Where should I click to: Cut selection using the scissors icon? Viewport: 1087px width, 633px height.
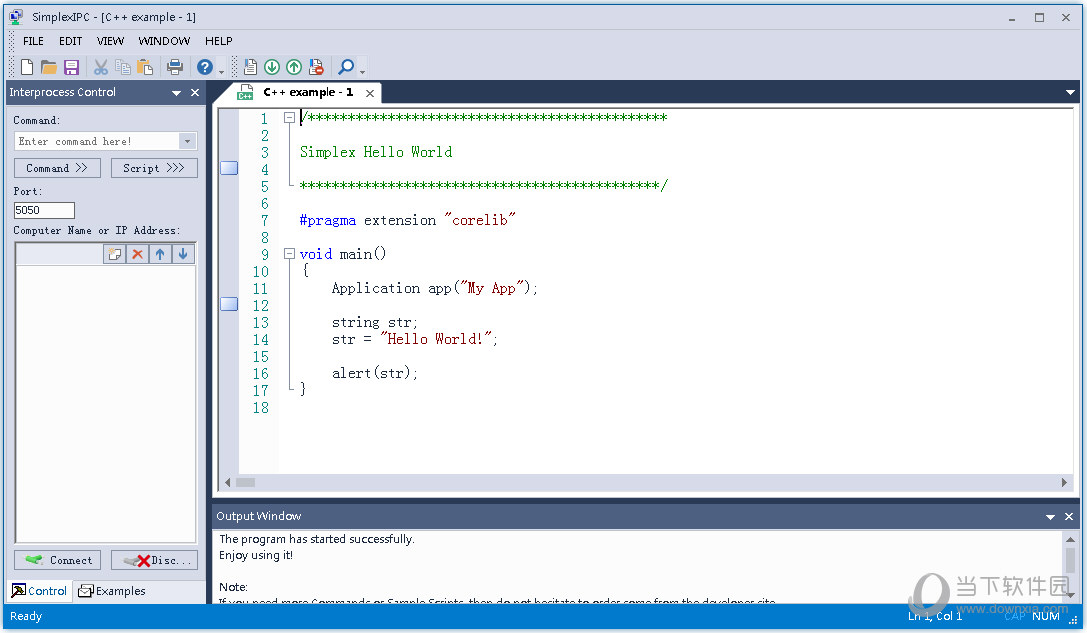coord(101,67)
